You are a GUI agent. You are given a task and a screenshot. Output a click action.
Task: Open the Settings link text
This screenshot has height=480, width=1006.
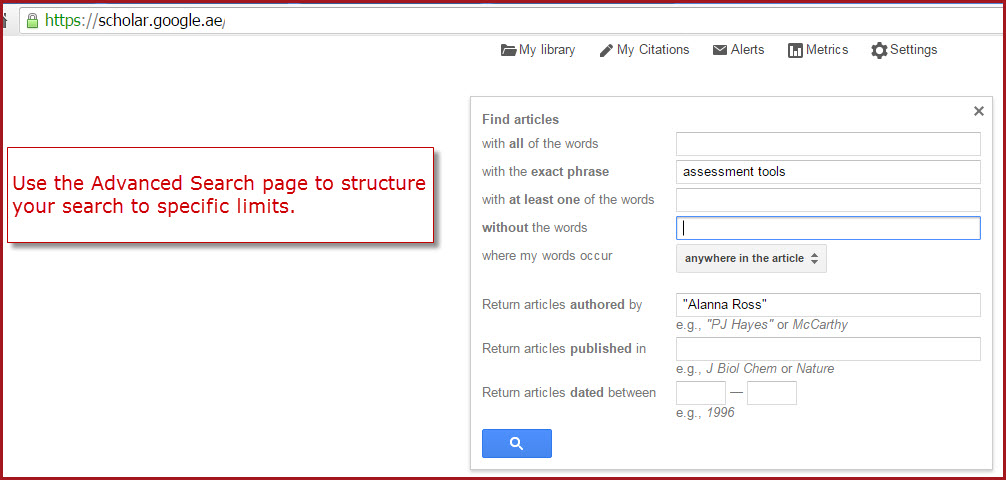(x=914, y=50)
